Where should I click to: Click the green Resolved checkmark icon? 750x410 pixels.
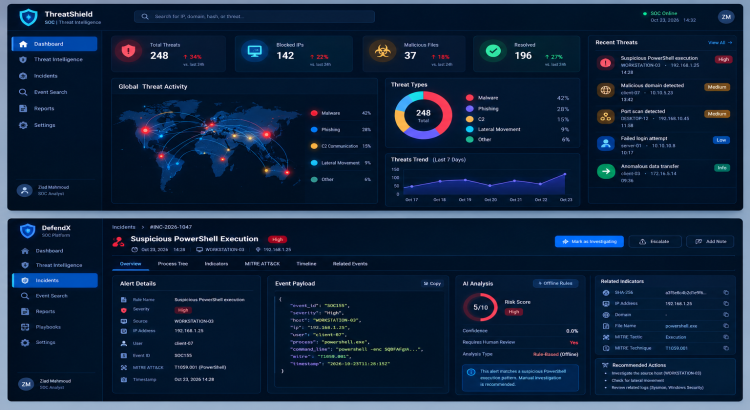[493, 51]
